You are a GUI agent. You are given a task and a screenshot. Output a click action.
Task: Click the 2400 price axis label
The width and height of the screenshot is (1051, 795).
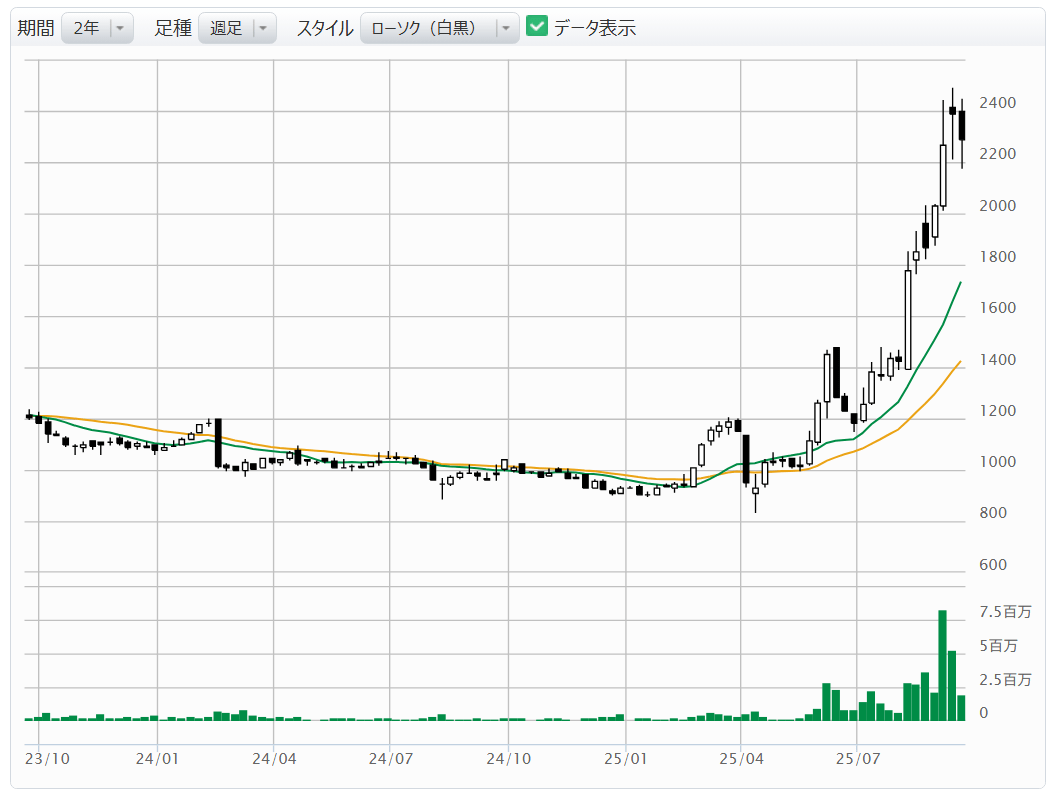tap(998, 103)
